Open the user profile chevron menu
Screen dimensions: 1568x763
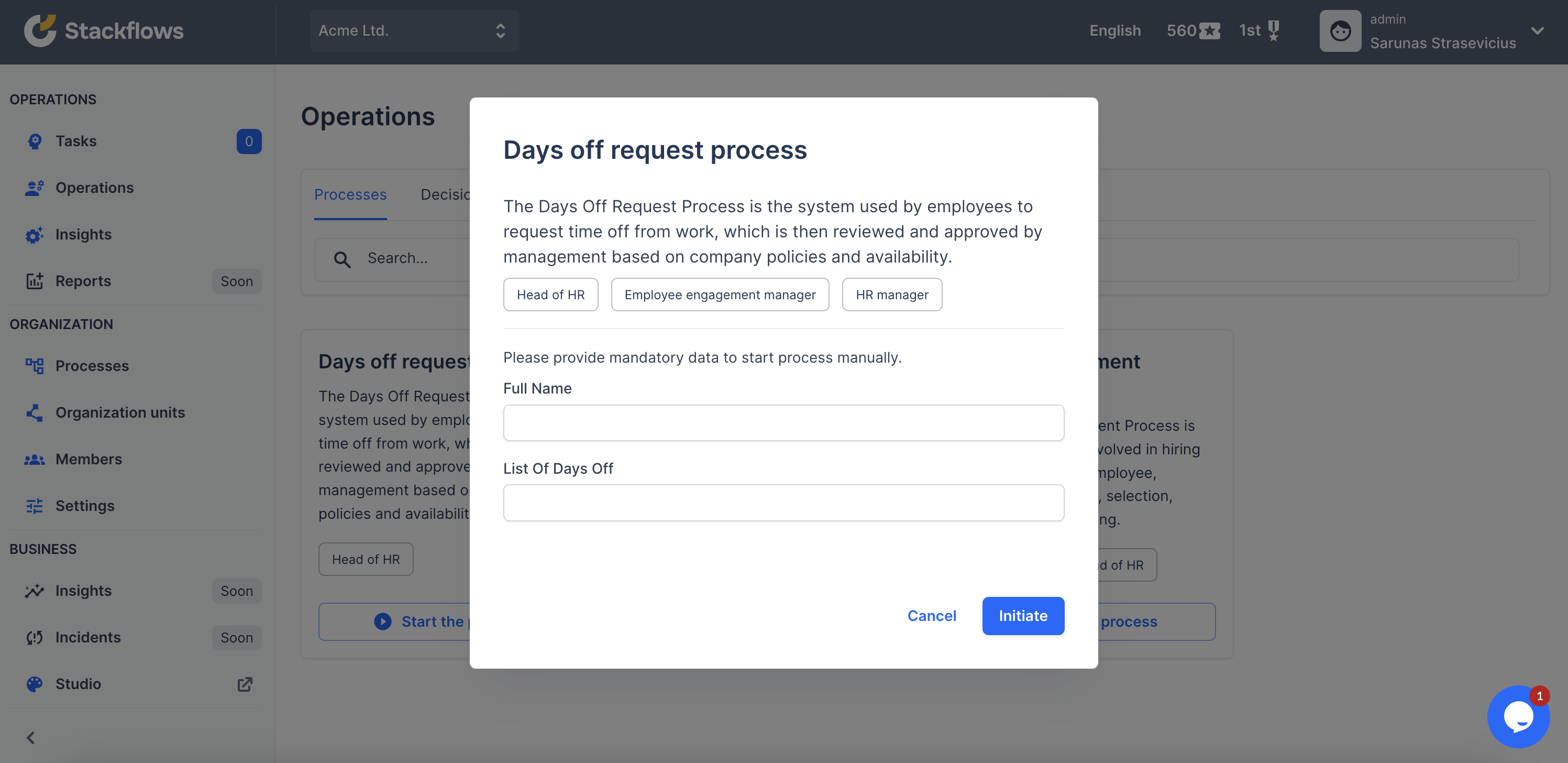point(1538,31)
